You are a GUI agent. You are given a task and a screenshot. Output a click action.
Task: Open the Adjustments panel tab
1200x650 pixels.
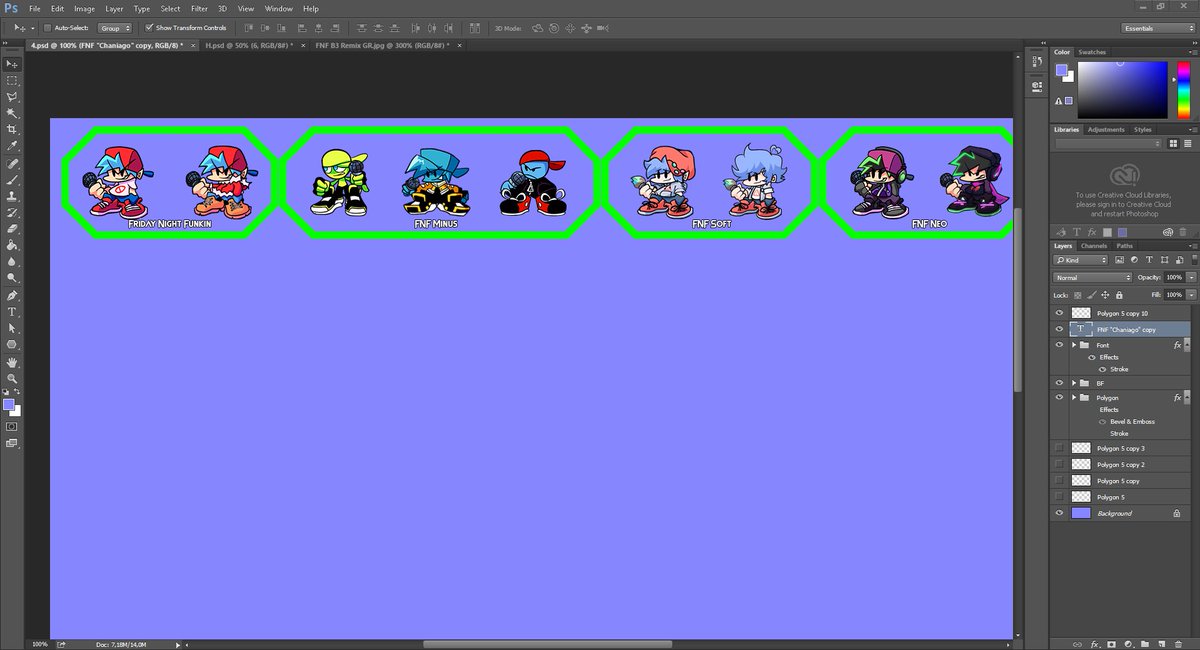click(x=1106, y=129)
